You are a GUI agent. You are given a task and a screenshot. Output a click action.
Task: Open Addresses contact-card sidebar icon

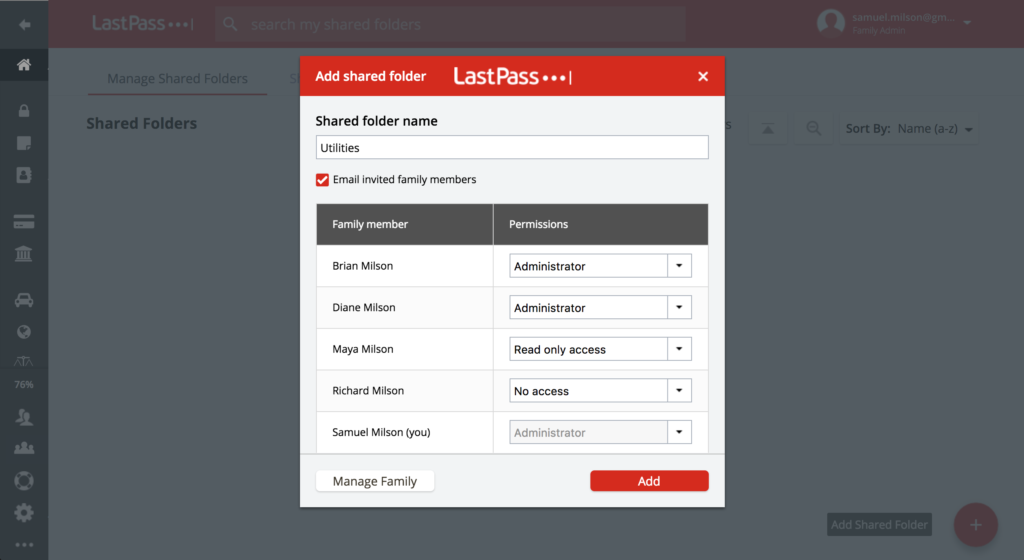click(24, 175)
